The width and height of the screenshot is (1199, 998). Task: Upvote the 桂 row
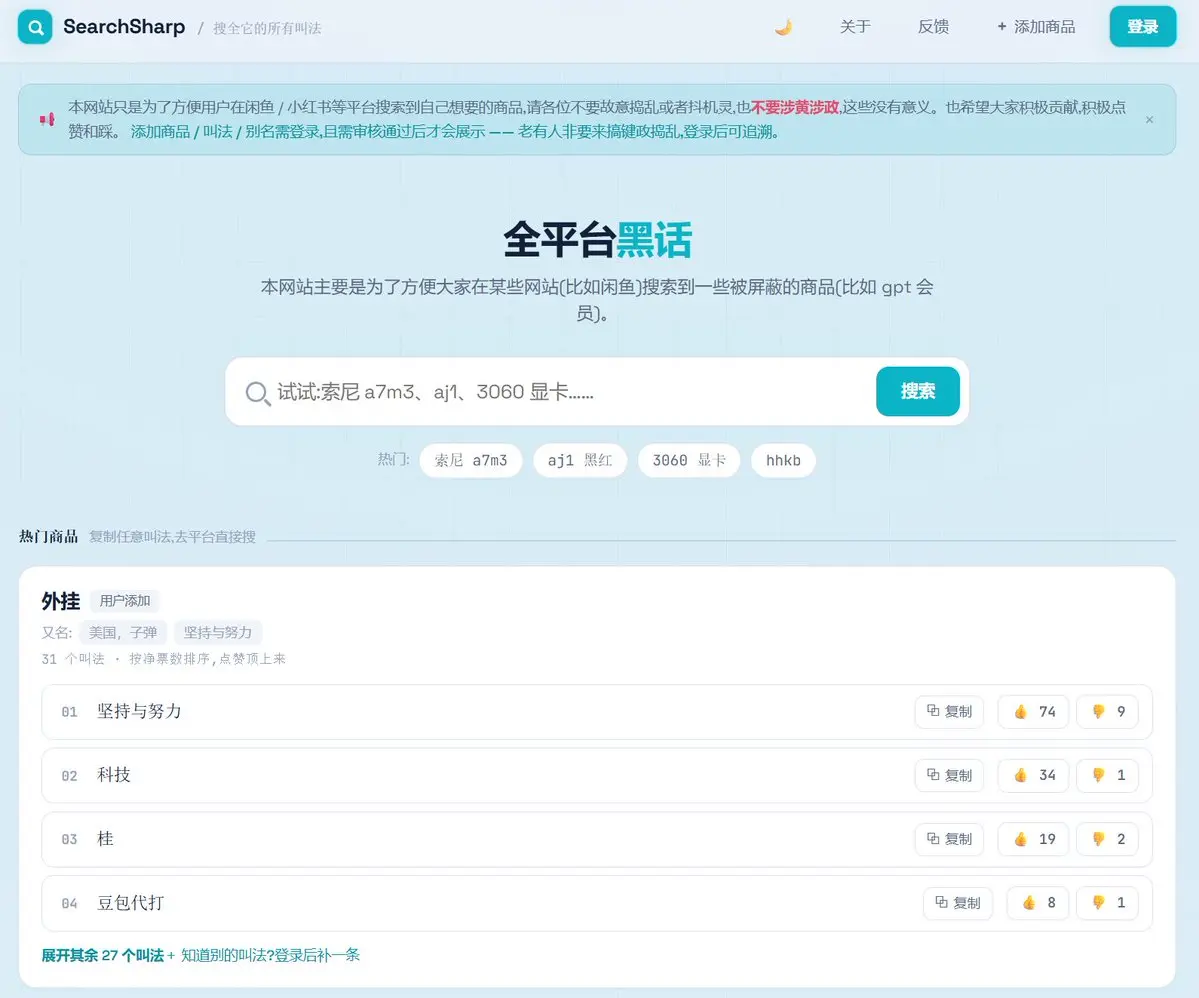tap(1033, 839)
